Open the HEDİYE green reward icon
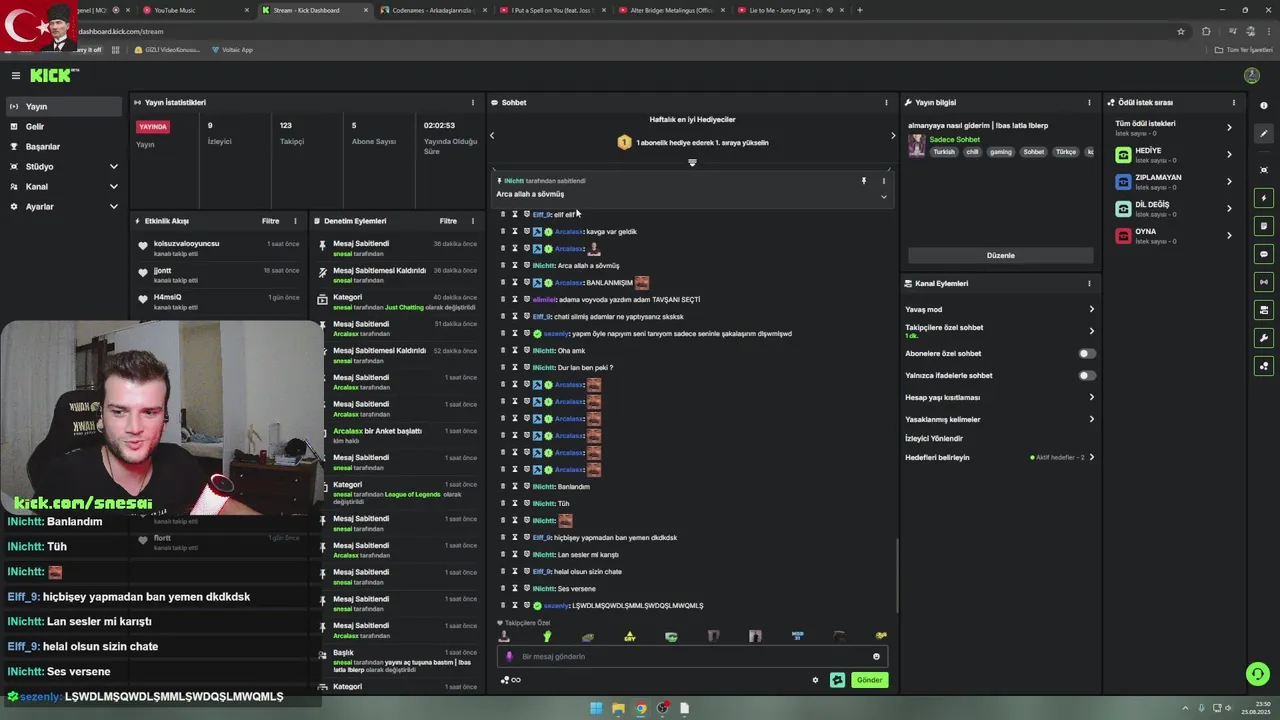The image size is (1280, 720). click(x=1123, y=155)
